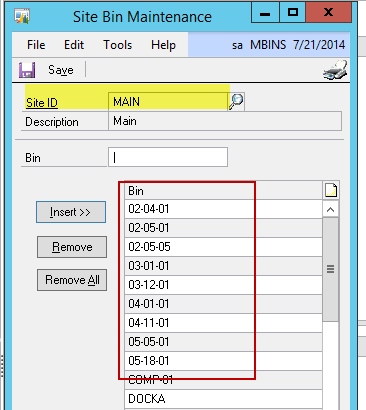
Task: Select bin 05-05-01 in list
Action: click(224, 342)
